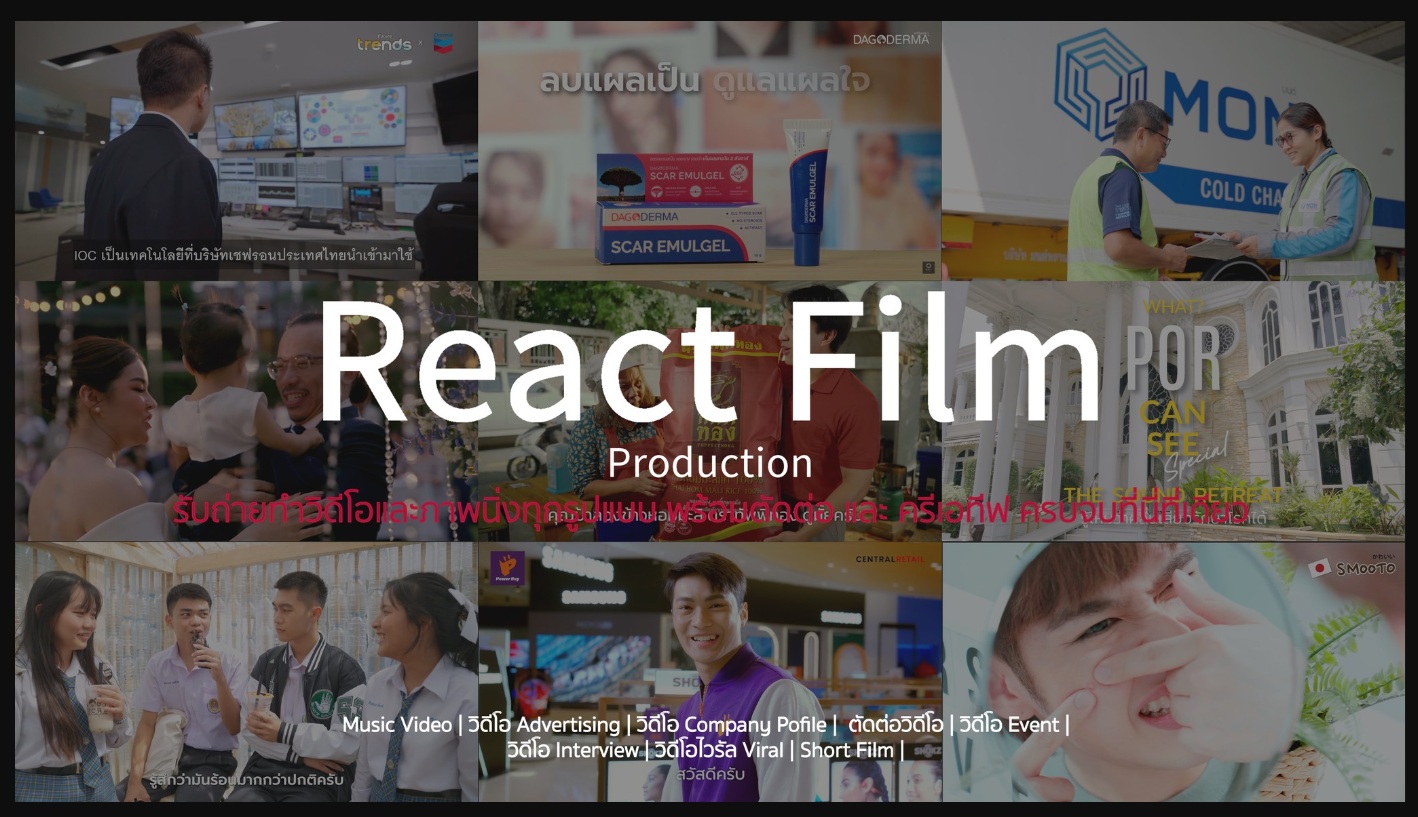The height and width of the screenshot is (817, 1418).
Task: Click the purple Power Buy logo
Action: coord(507,568)
